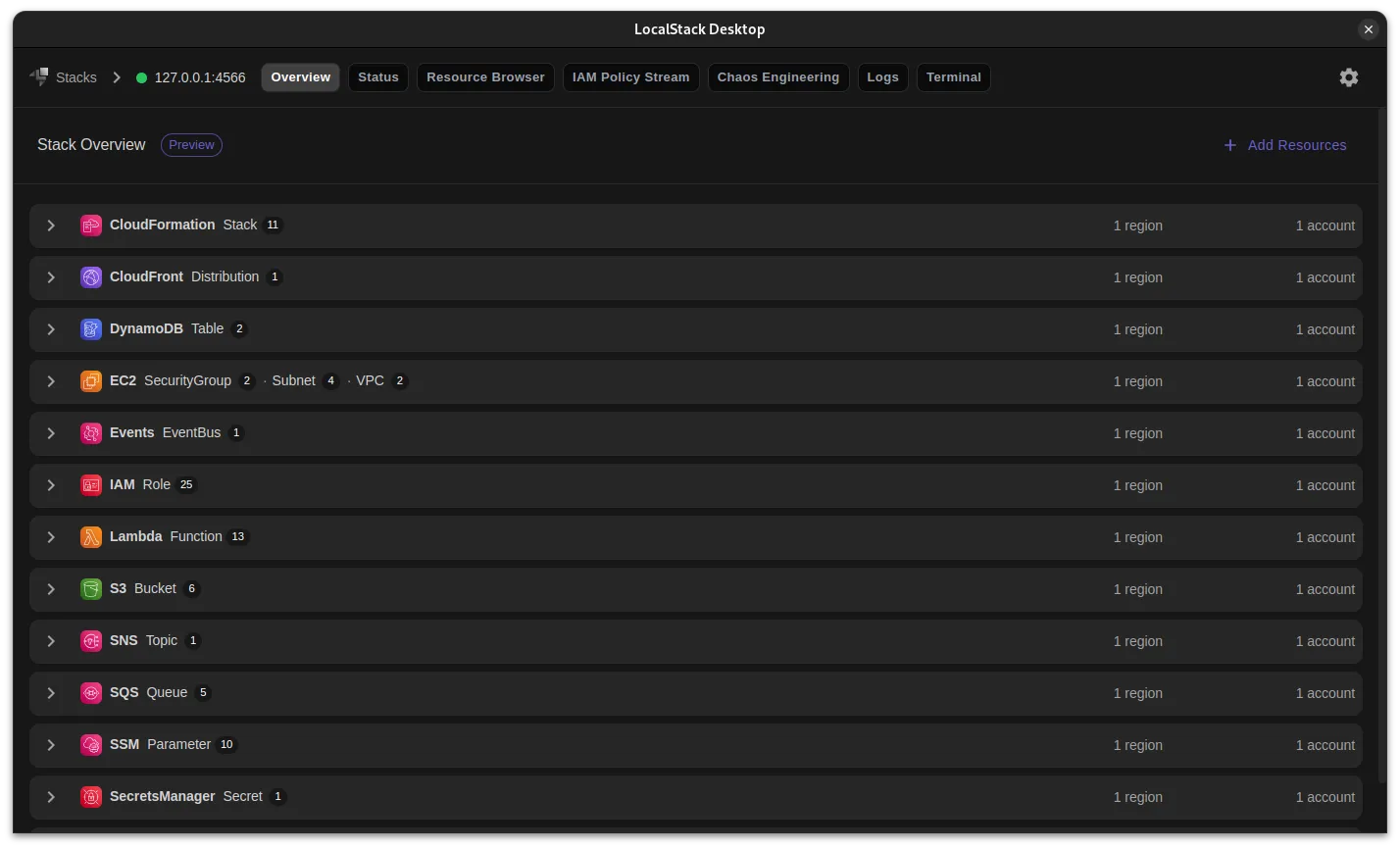Expand the Lambda Function row
The width and height of the screenshot is (1400, 849).
click(51, 536)
